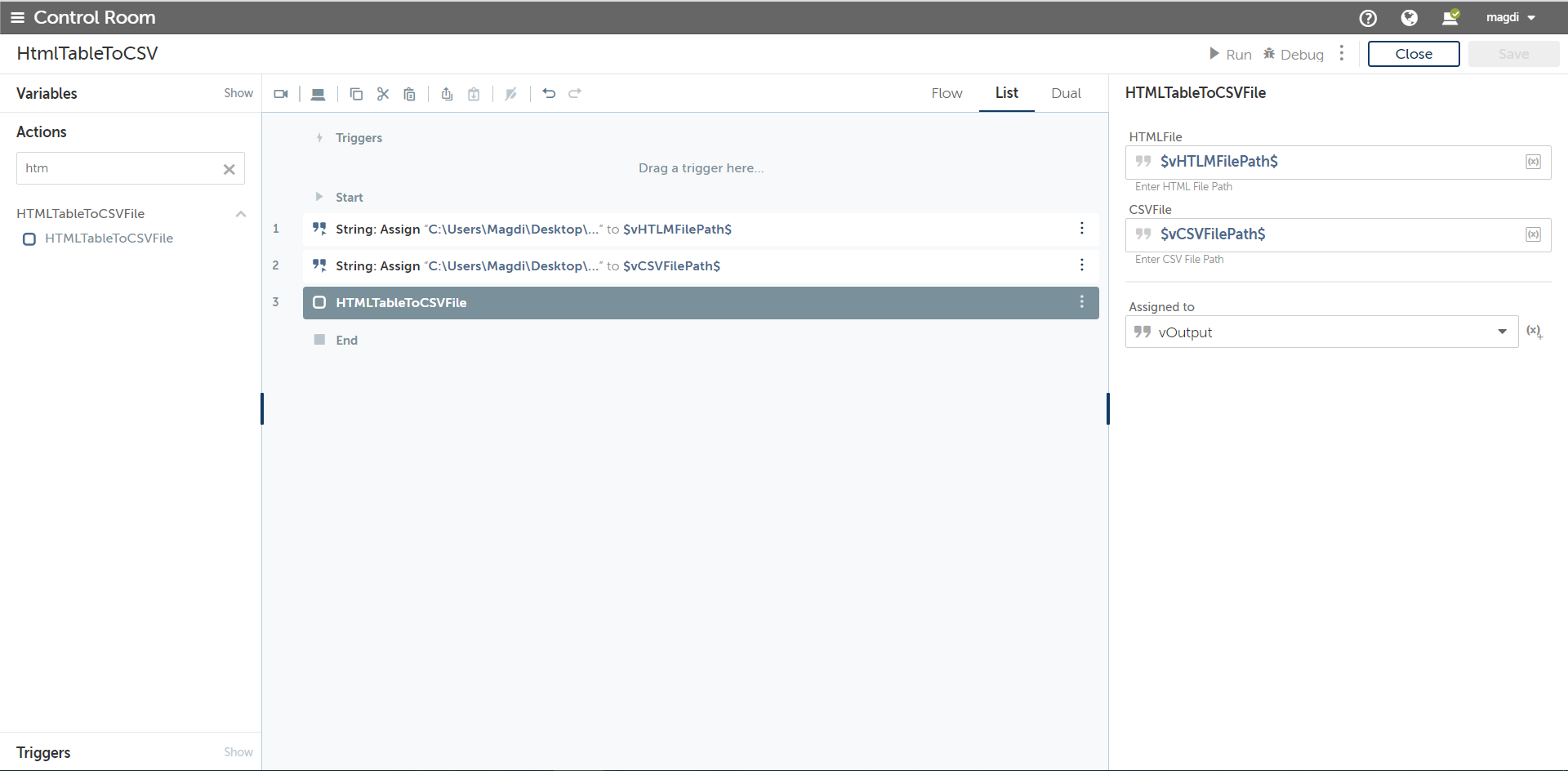The height and width of the screenshot is (771, 1568).
Task: Click the laptop device icon in toolbar
Action: tap(318, 94)
